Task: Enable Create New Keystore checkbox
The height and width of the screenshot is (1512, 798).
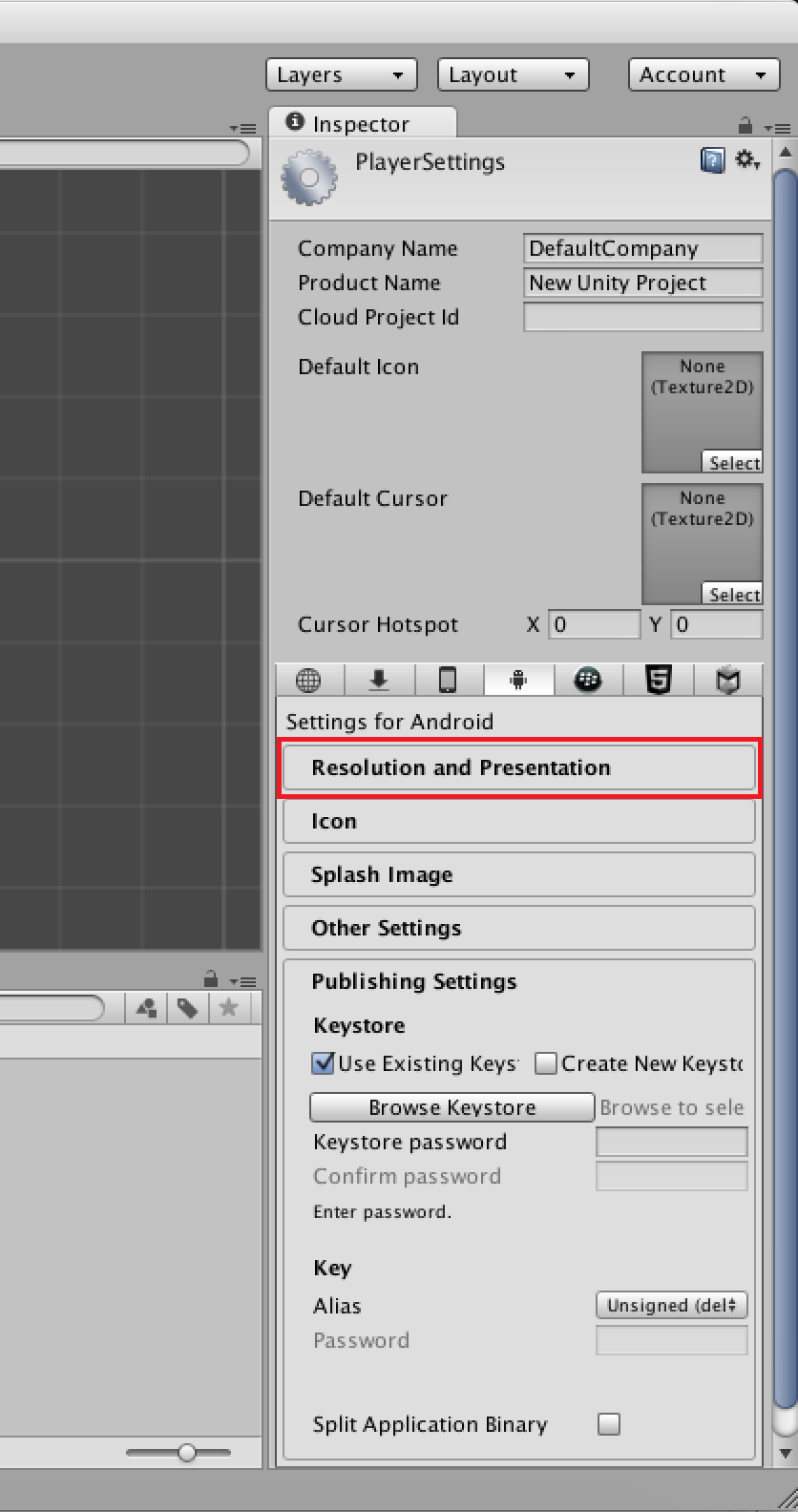Action: (x=546, y=1063)
